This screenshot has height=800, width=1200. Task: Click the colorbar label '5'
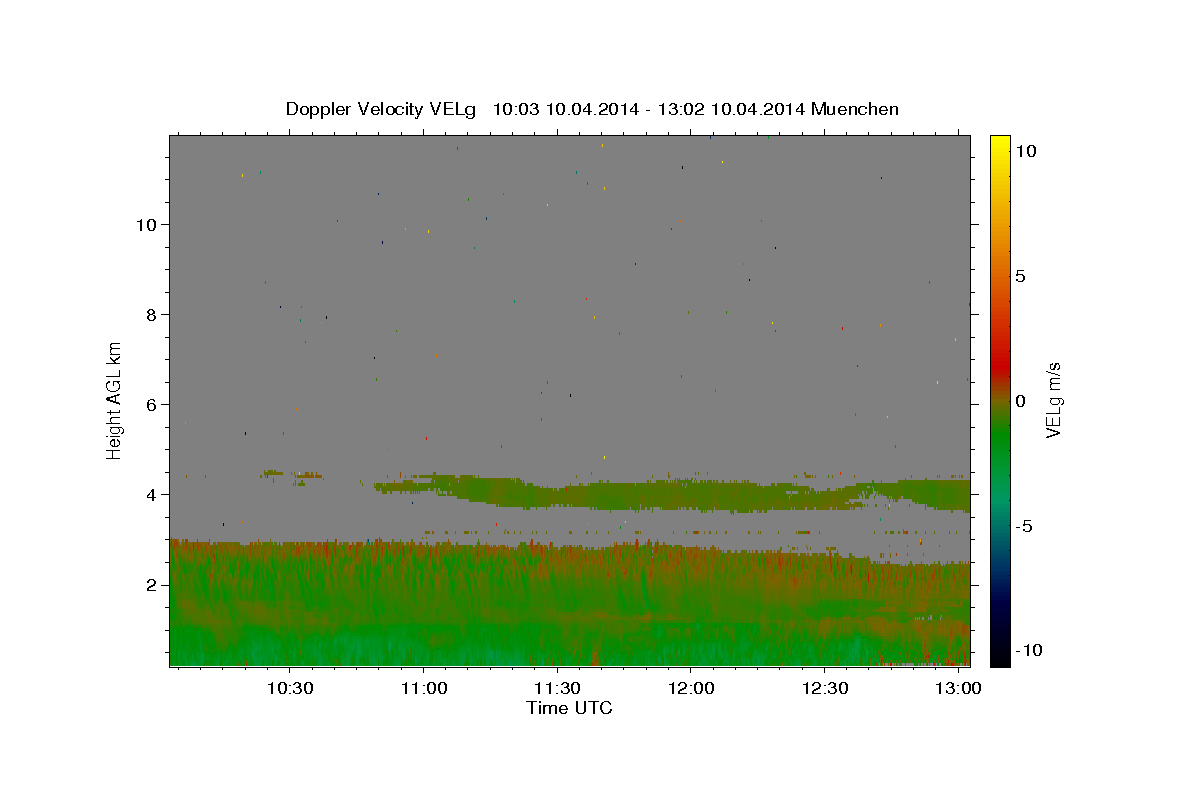pyautogui.click(x=1020, y=276)
